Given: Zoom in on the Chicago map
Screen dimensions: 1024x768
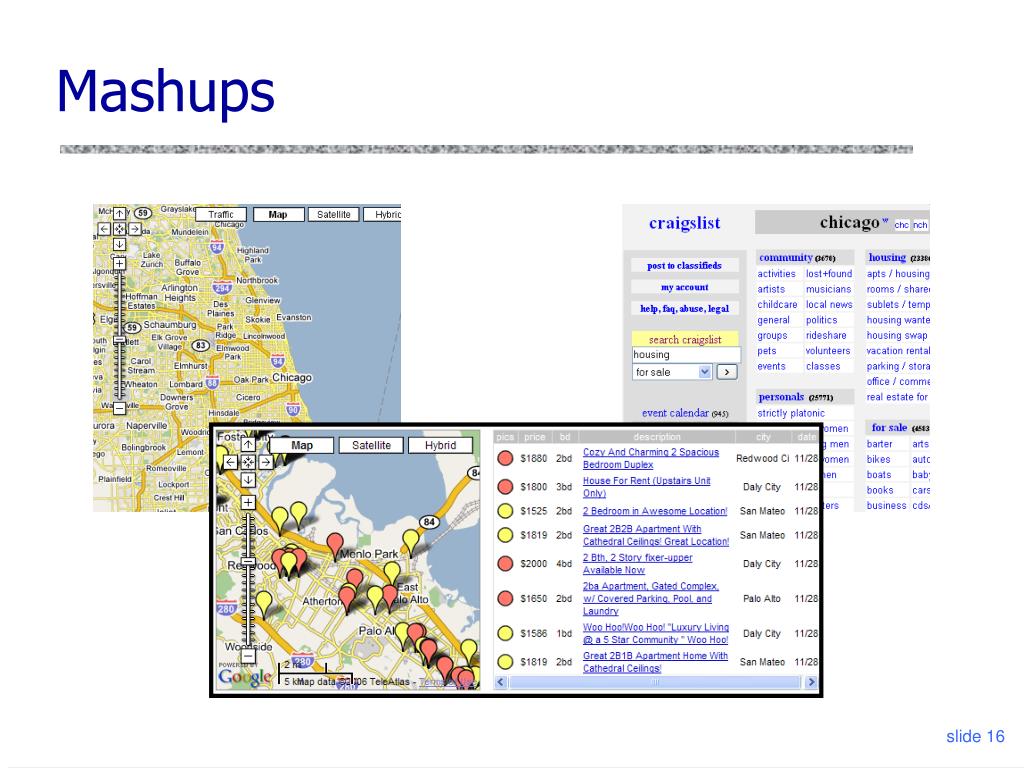Looking at the screenshot, I should pyautogui.click(x=120, y=264).
